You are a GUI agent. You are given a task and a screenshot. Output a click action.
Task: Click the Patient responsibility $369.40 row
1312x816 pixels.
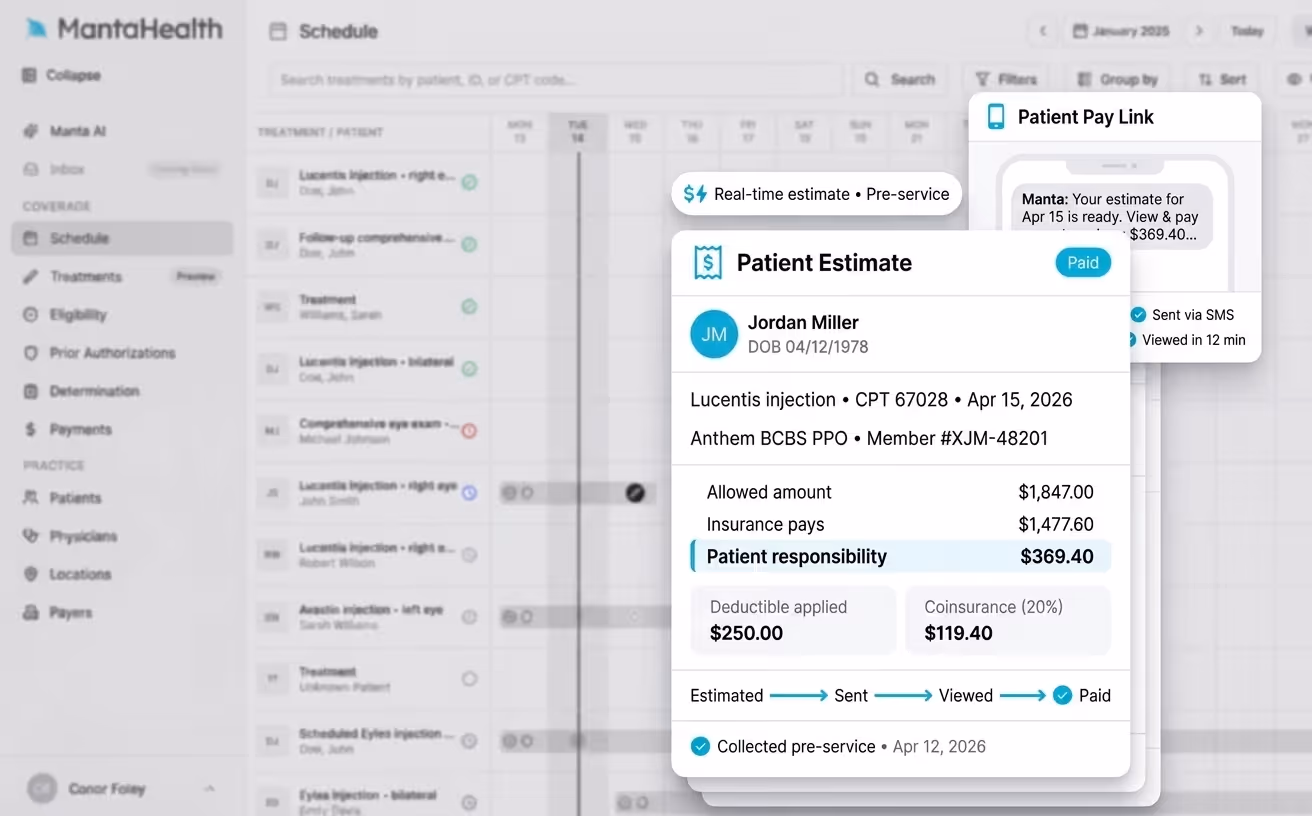click(901, 556)
